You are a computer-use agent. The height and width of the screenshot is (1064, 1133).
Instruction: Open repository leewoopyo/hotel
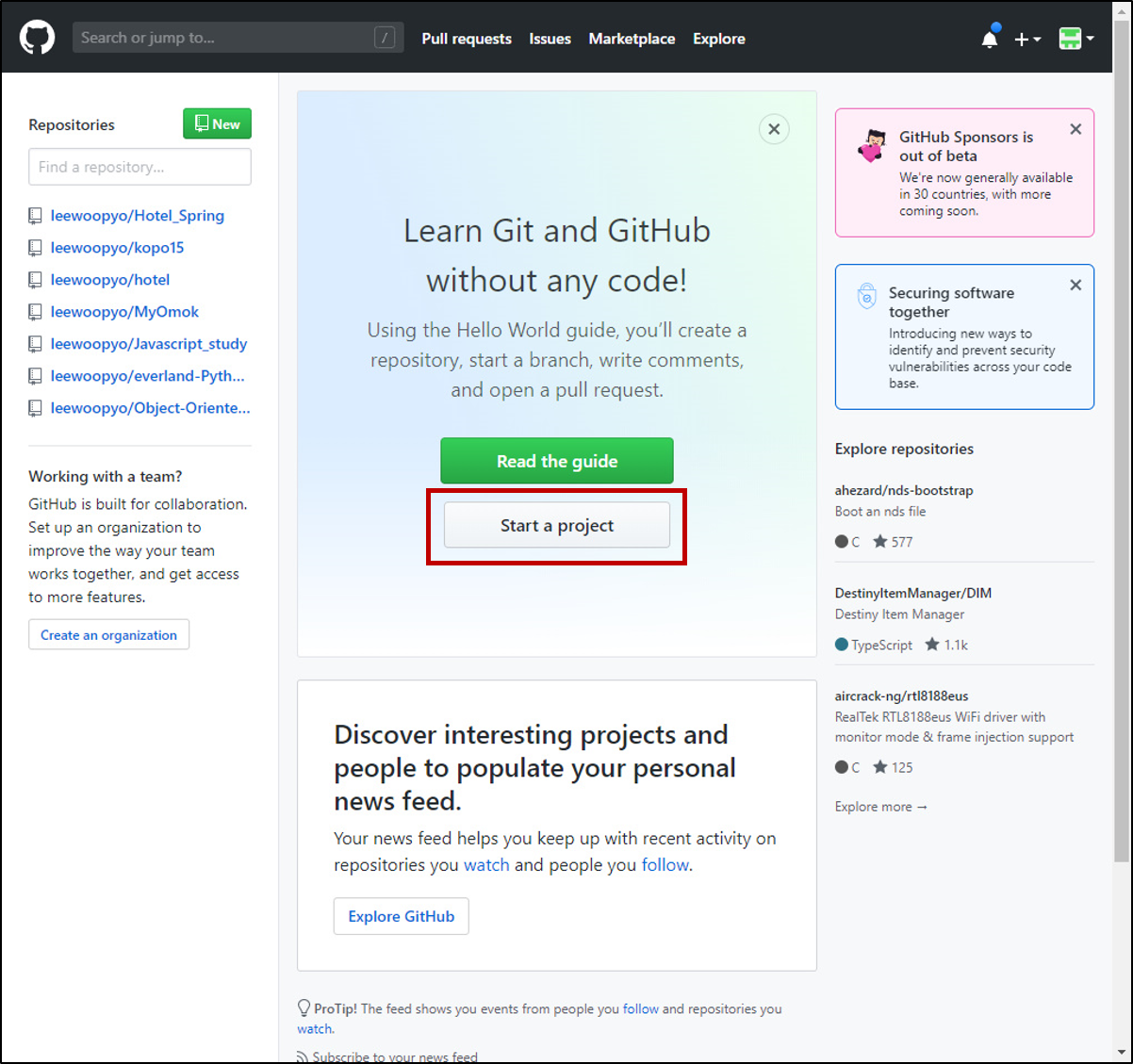pos(110,280)
